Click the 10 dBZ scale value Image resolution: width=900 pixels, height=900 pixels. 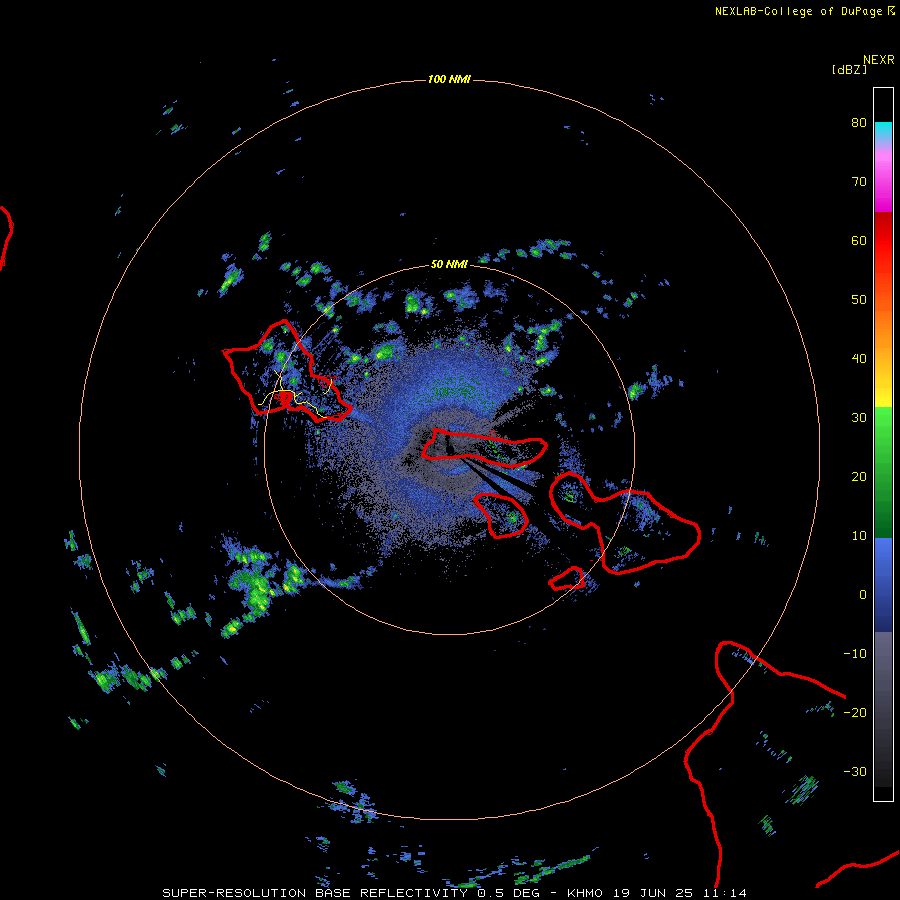859,536
